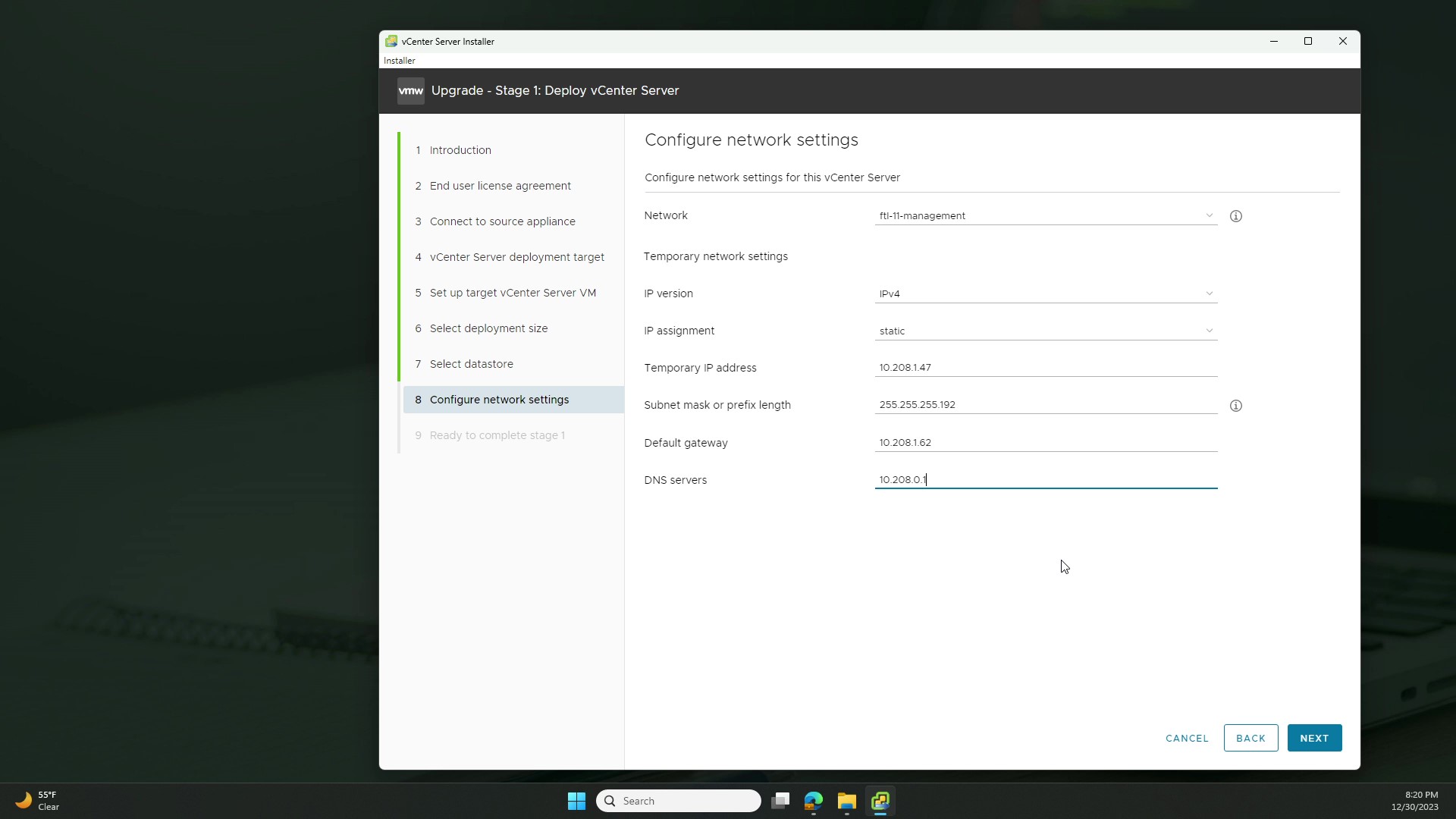Click the NEXT button
The height and width of the screenshot is (819, 1456).
1314,738
